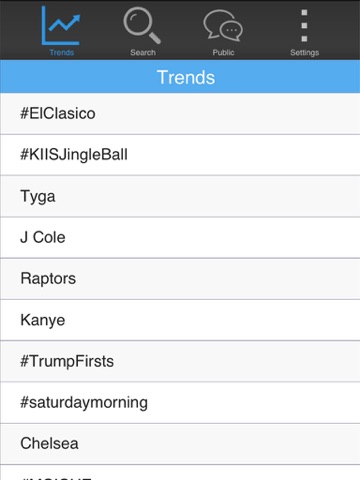Select the Trends tab label

[x=61, y=52]
